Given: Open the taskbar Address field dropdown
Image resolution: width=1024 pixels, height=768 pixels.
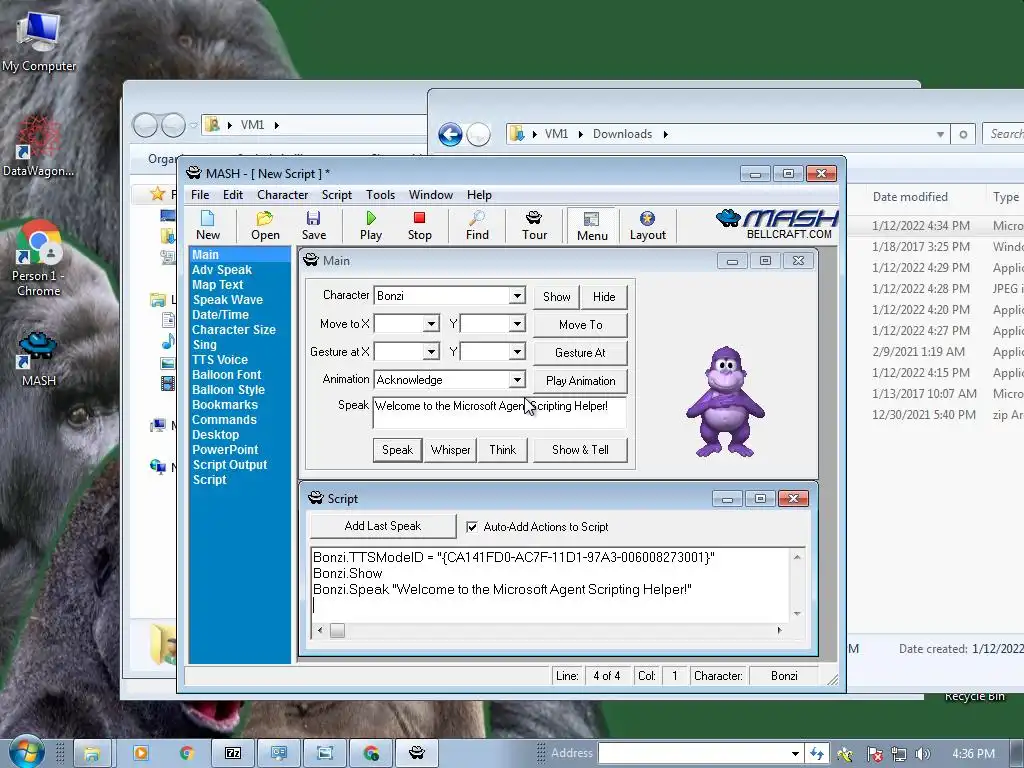Looking at the screenshot, I should tap(795, 754).
